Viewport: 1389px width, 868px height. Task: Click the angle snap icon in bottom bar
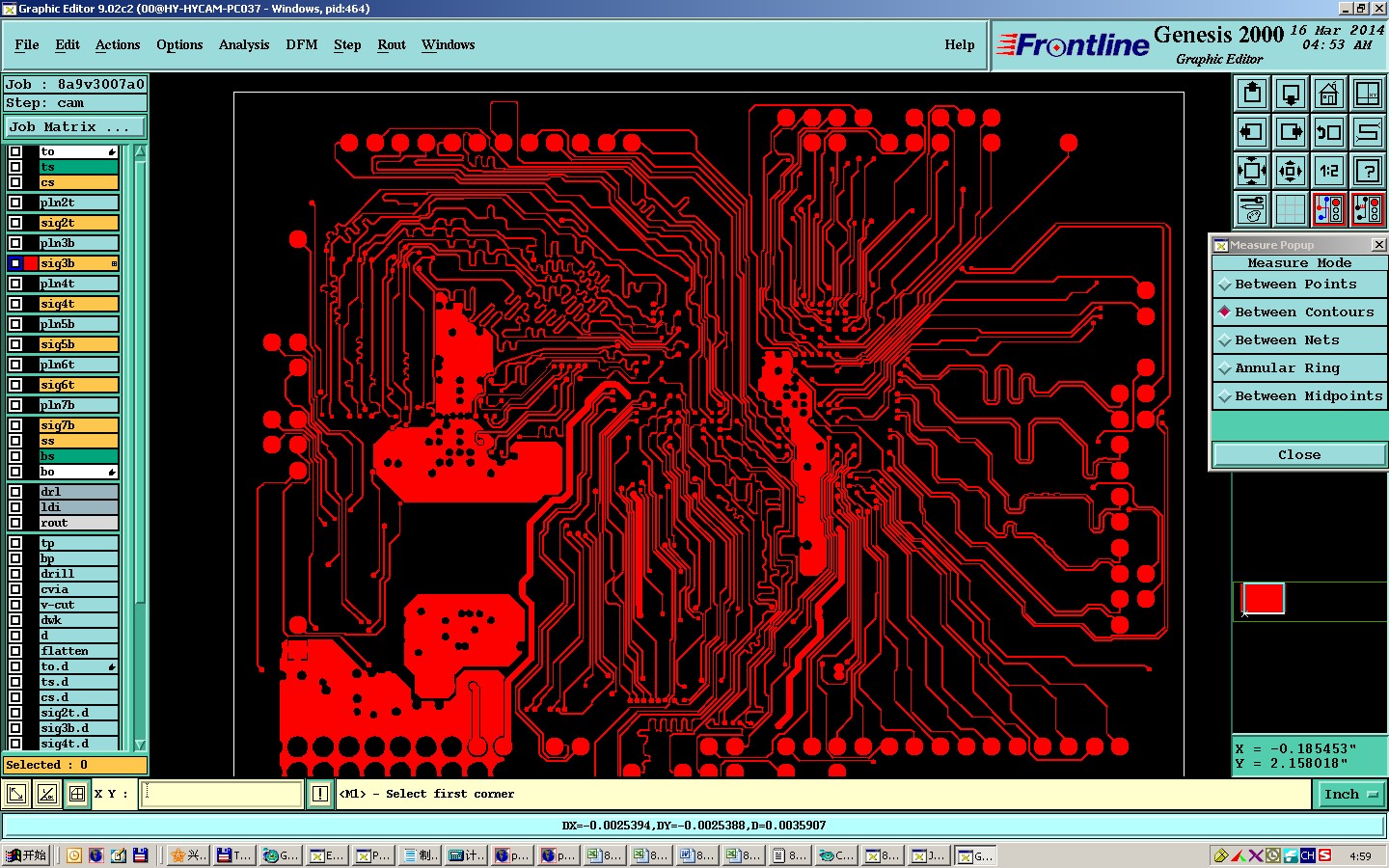(47, 794)
